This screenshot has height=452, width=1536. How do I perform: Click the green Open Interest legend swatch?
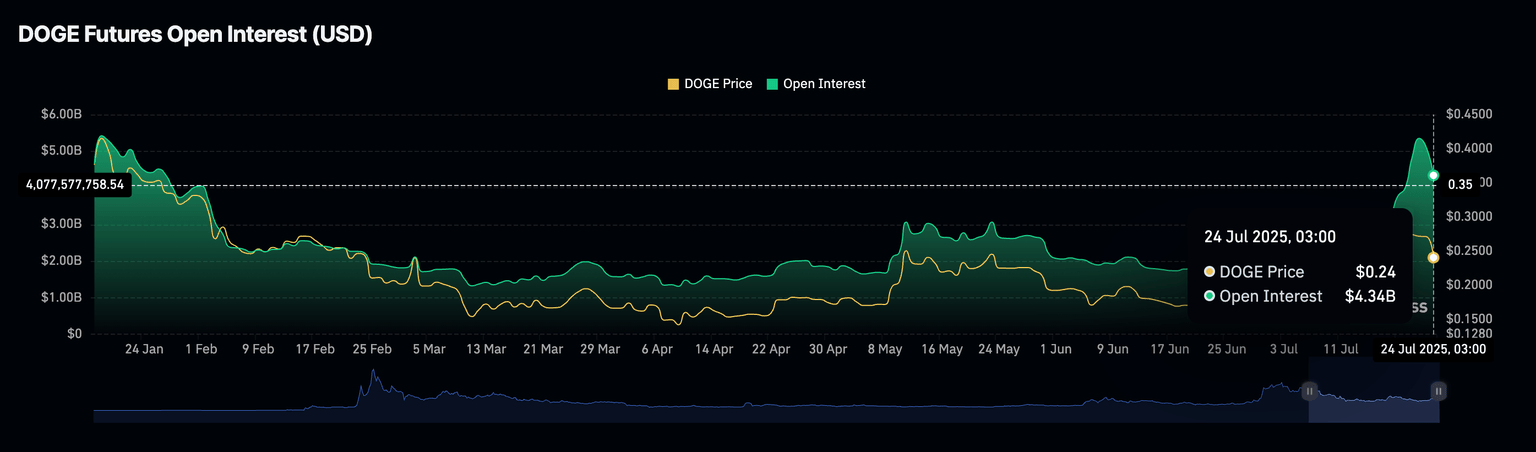coord(772,84)
